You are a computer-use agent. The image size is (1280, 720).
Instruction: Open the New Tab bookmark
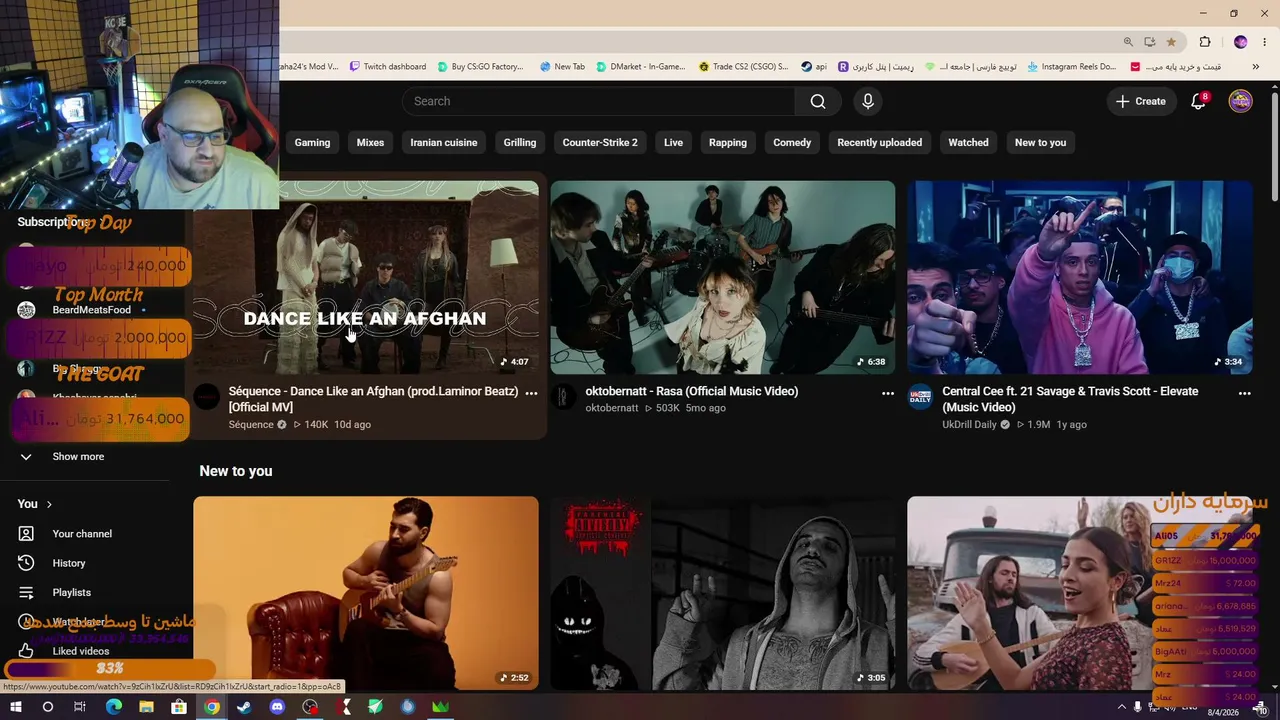coord(562,67)
